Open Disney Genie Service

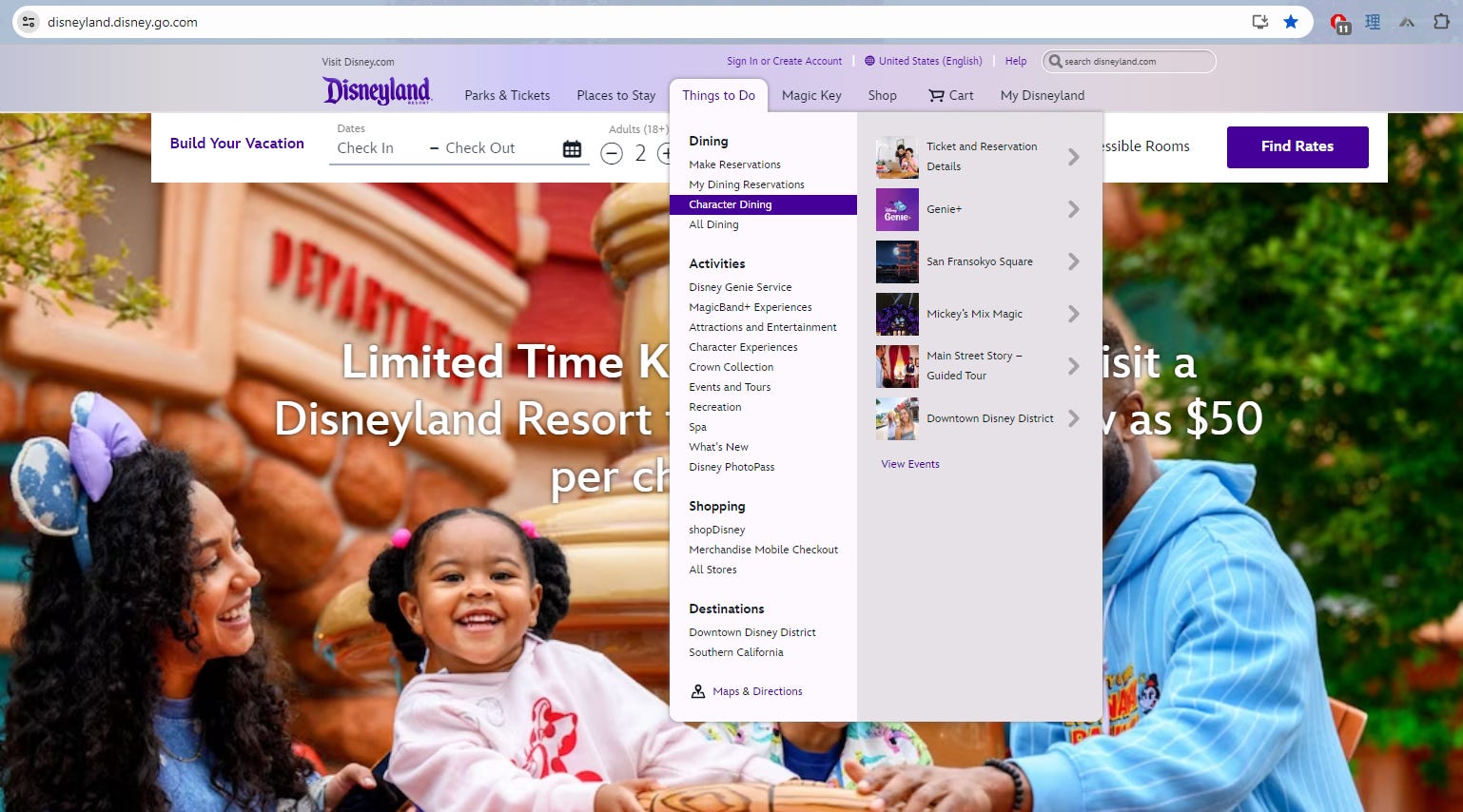coord(740,287)
